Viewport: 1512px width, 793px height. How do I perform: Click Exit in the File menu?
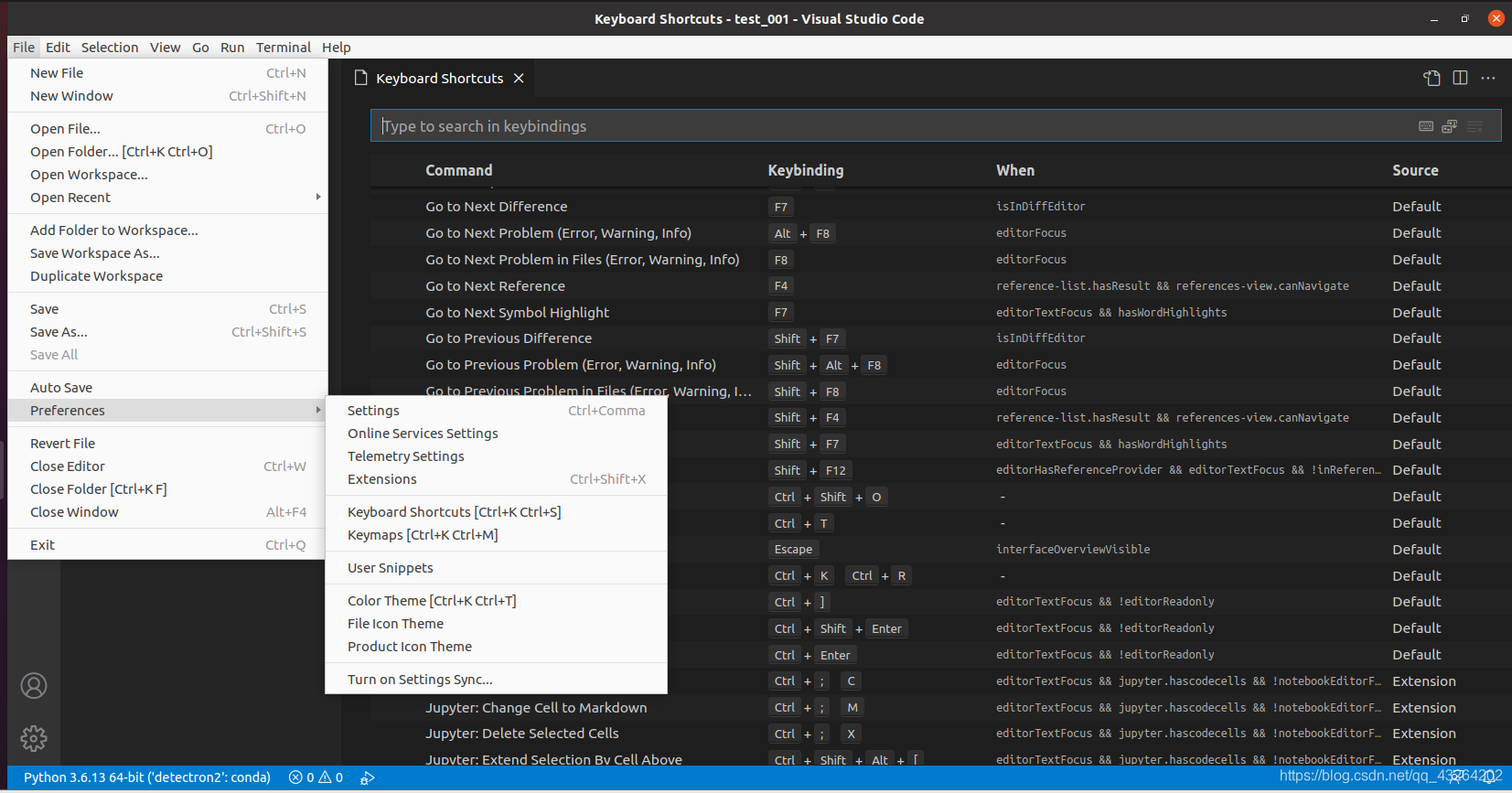(167, 545)
